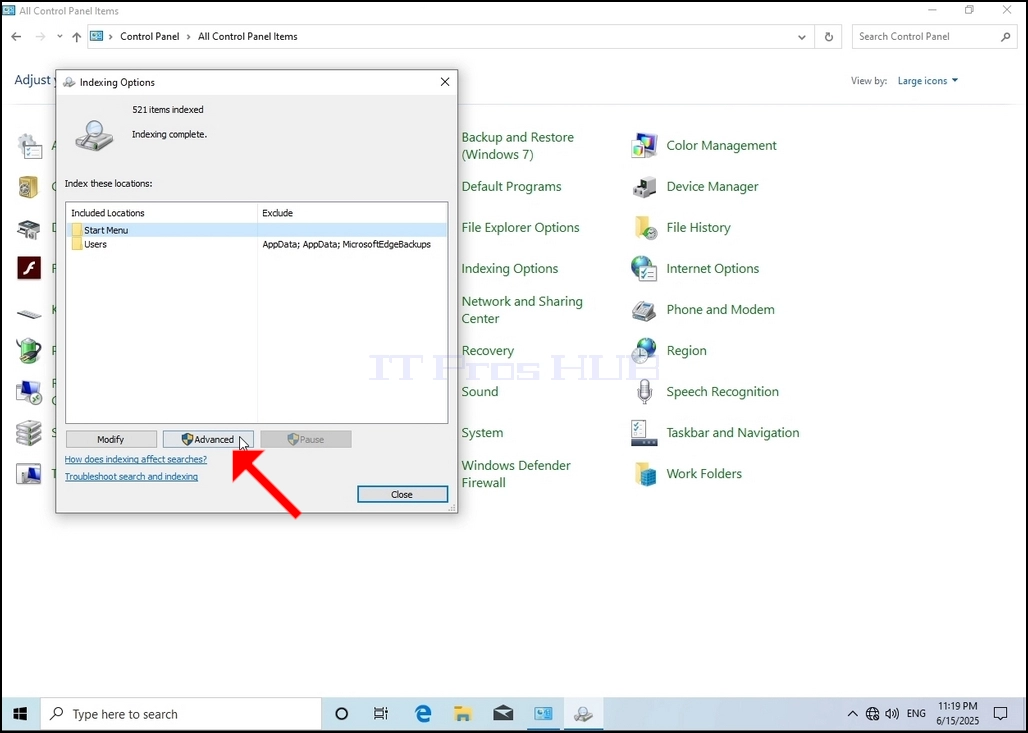The image size is (1028, 733).
Task: Click the Start Menu folder icon
Action: tap(77, 230)
